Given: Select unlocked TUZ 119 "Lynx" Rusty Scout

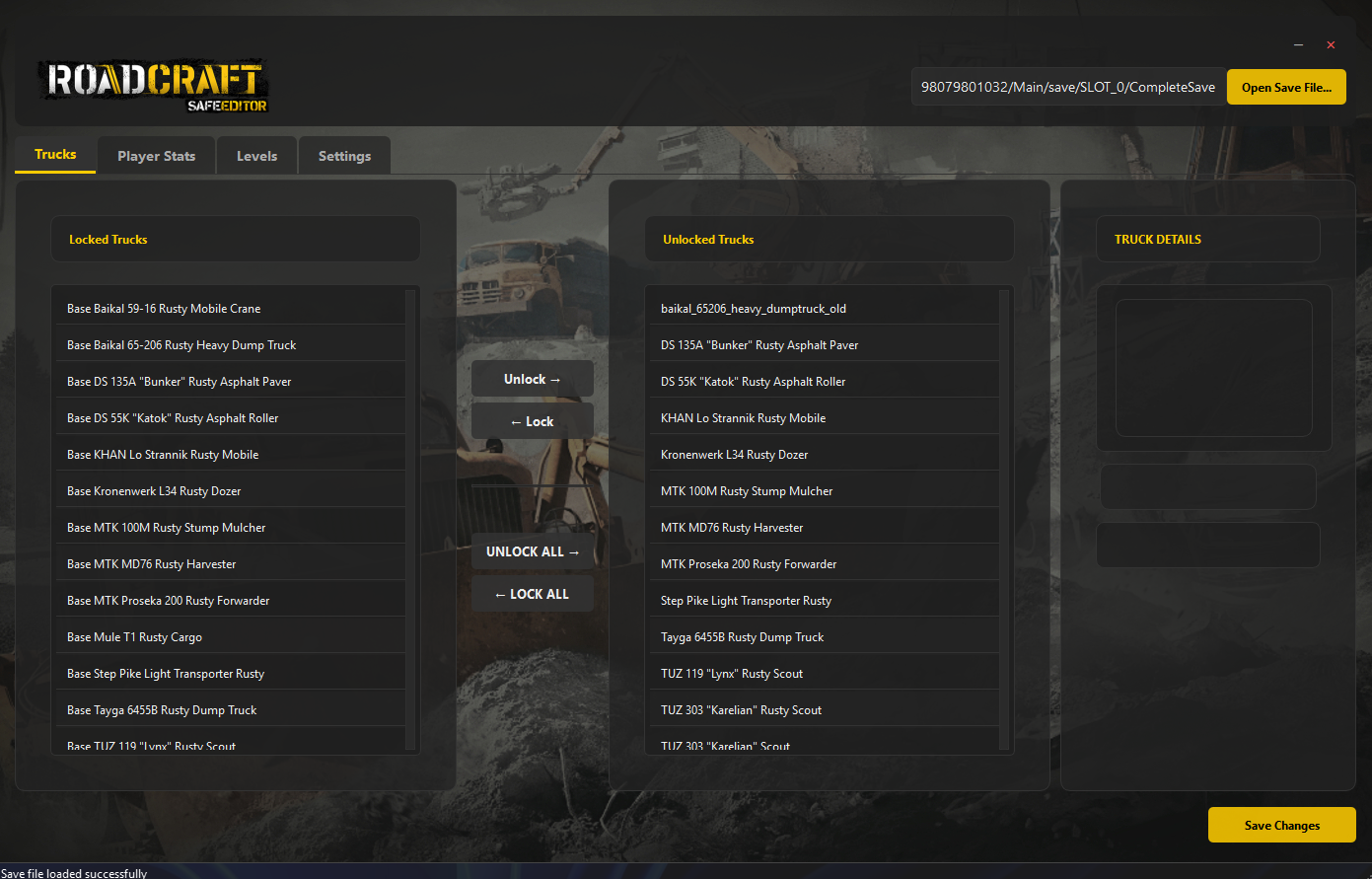Looking at the screenshot, I should point(825,674).
